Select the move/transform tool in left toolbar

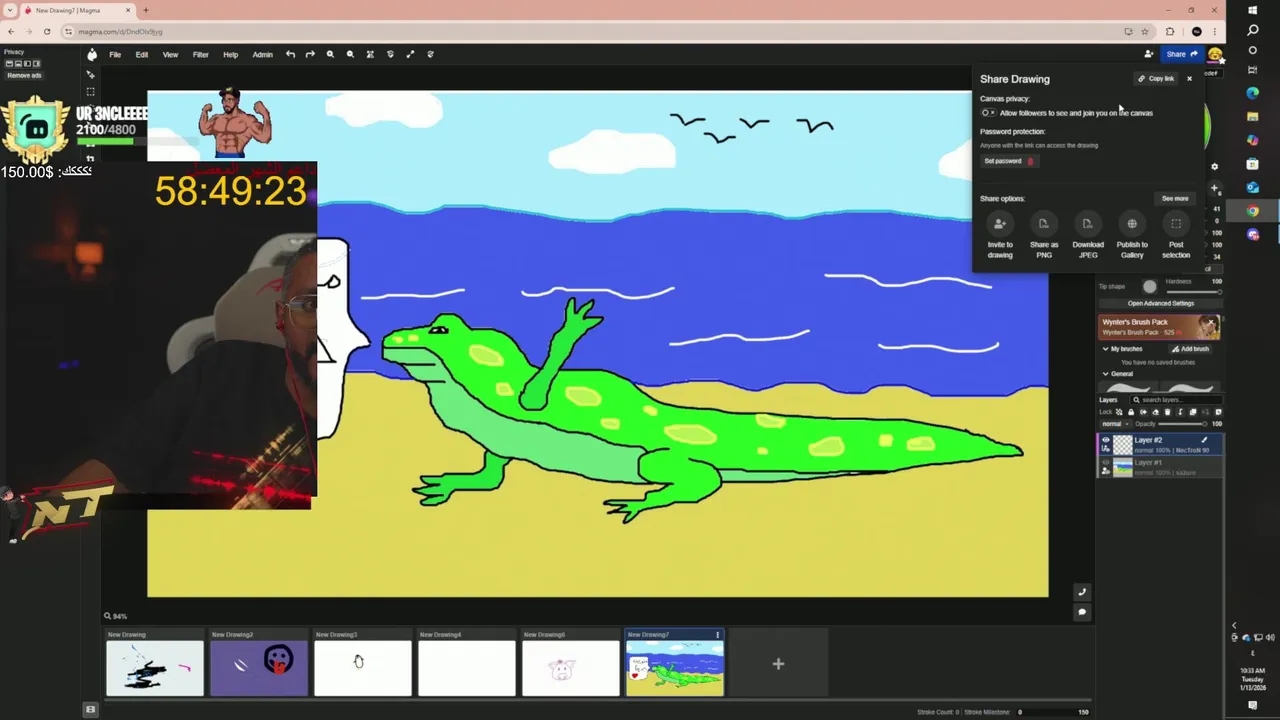[x=90, y=75]
